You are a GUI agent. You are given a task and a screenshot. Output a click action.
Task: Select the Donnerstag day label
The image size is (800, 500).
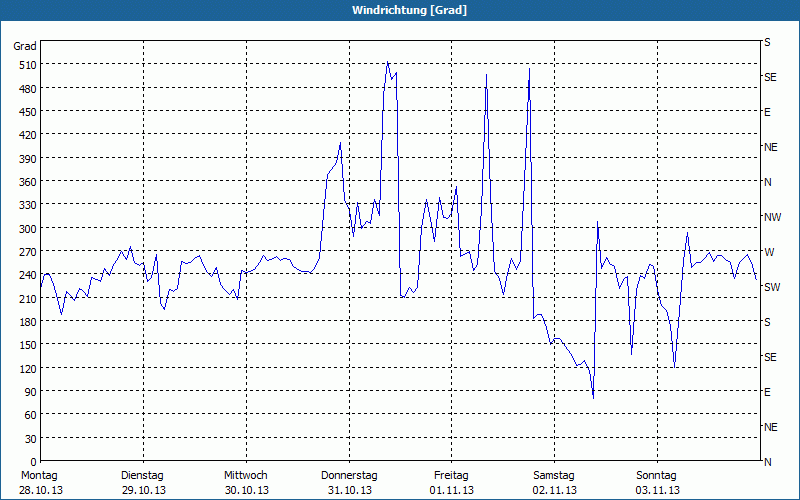tap(349, 476)
